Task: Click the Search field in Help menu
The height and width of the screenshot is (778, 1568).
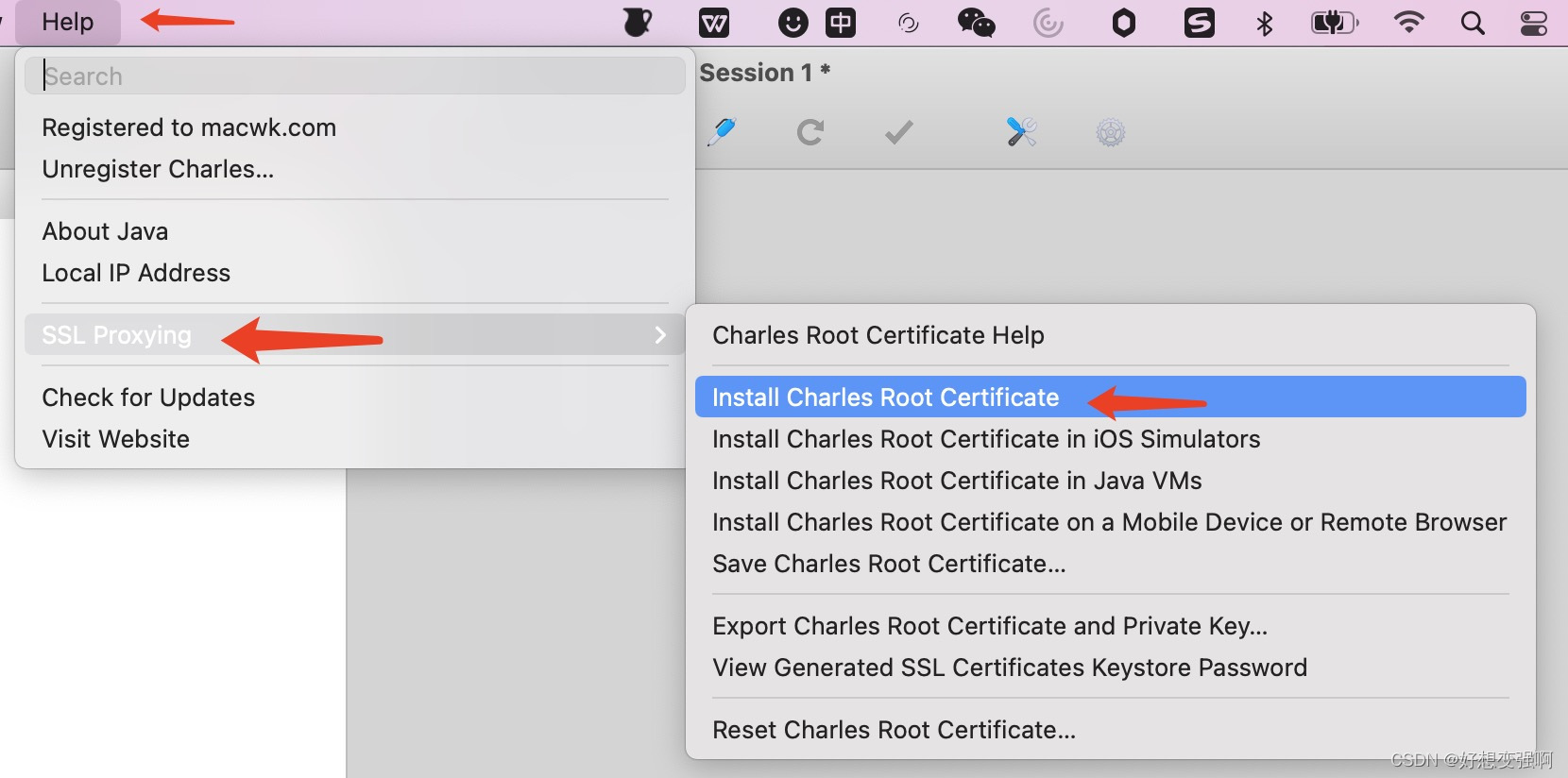Action: tap(355, 76)
